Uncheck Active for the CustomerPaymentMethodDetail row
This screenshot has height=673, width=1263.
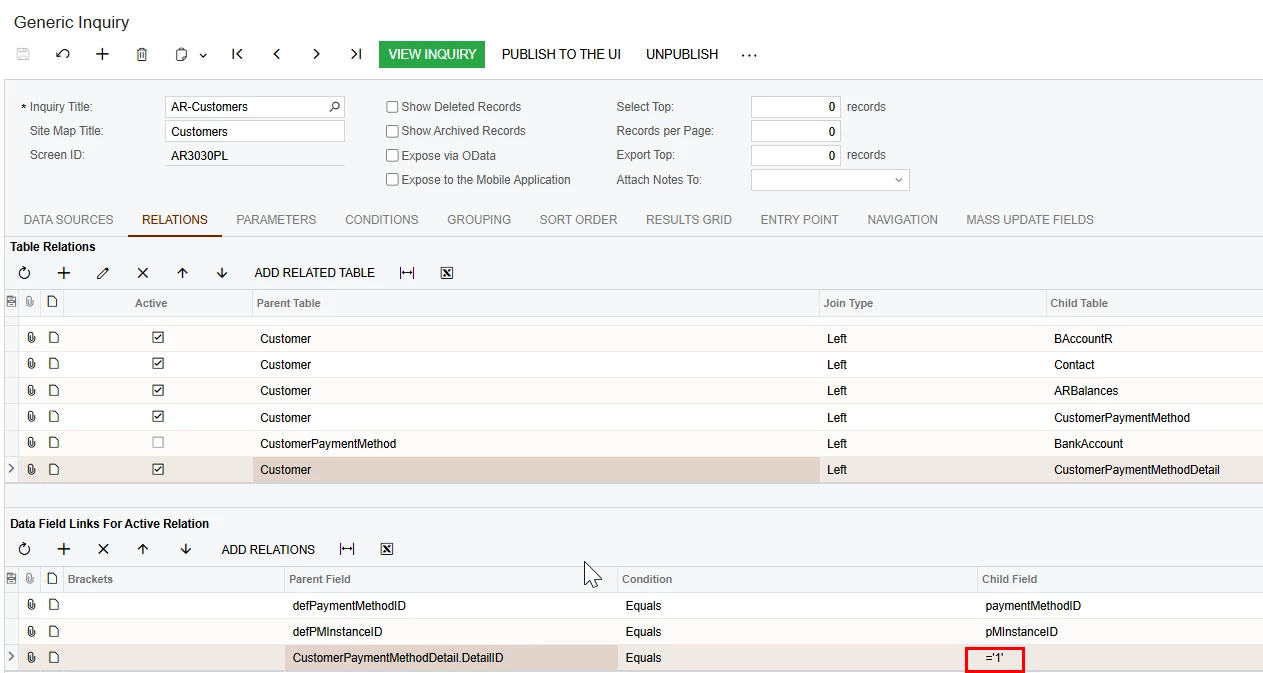point(158,469)
